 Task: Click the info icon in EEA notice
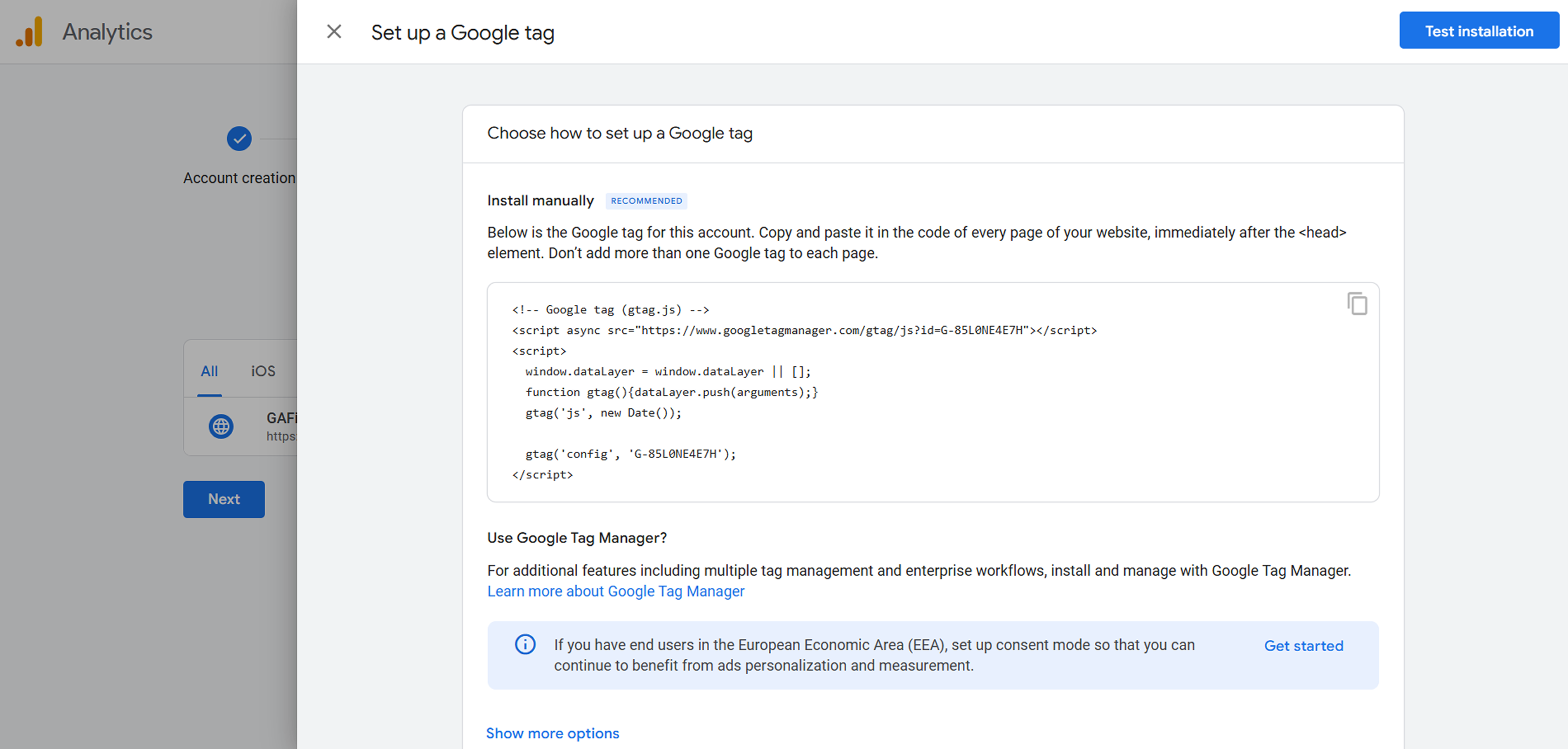click(525, 644)
